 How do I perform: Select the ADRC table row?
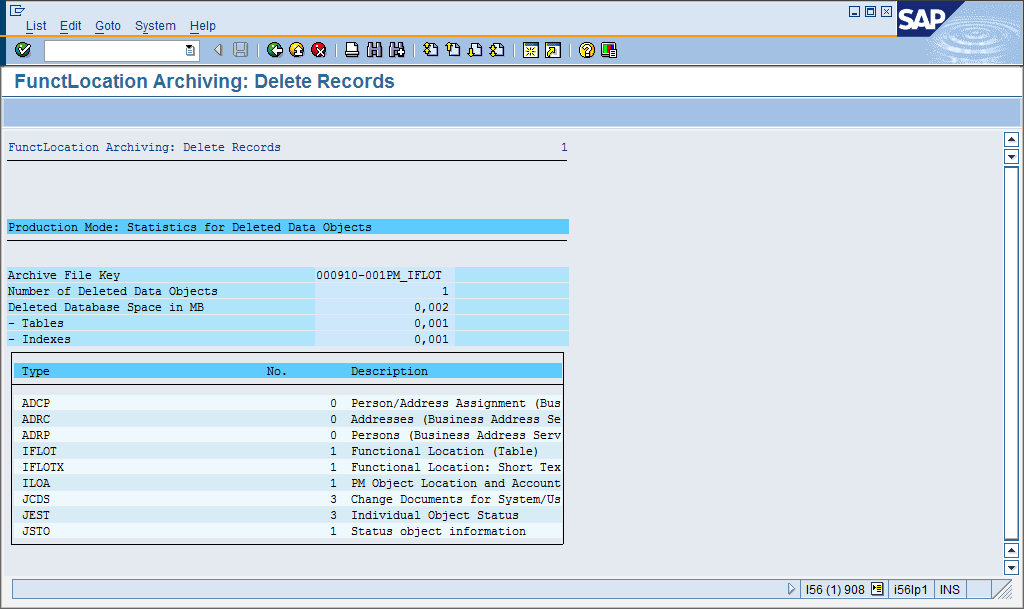[287, 419]
